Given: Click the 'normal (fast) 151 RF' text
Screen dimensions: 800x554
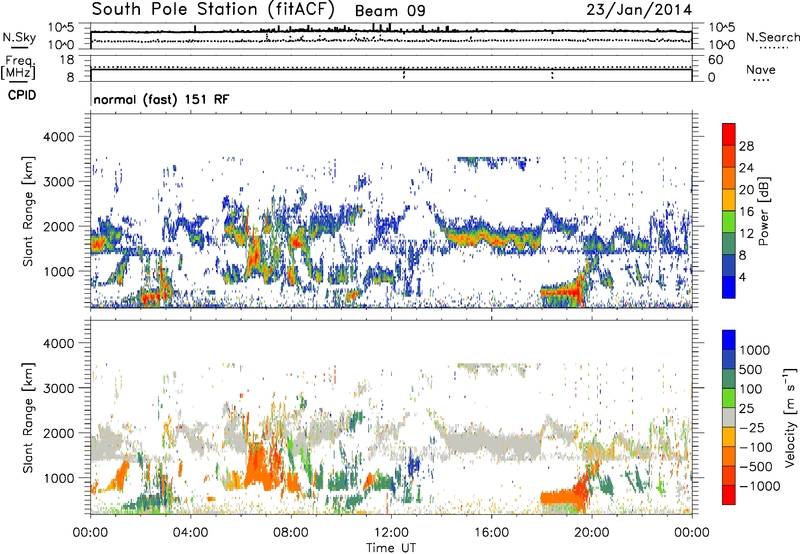Looking at the screenshot, I should pos(161,99).
